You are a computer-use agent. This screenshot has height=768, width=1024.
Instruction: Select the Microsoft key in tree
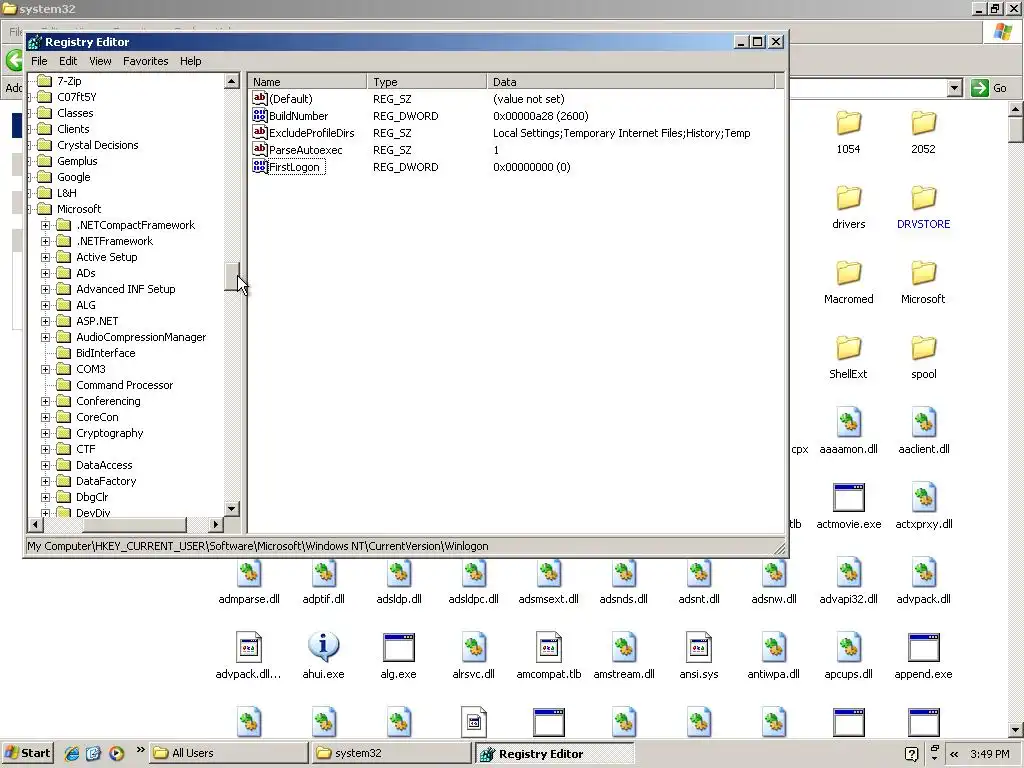coord(79,209)
